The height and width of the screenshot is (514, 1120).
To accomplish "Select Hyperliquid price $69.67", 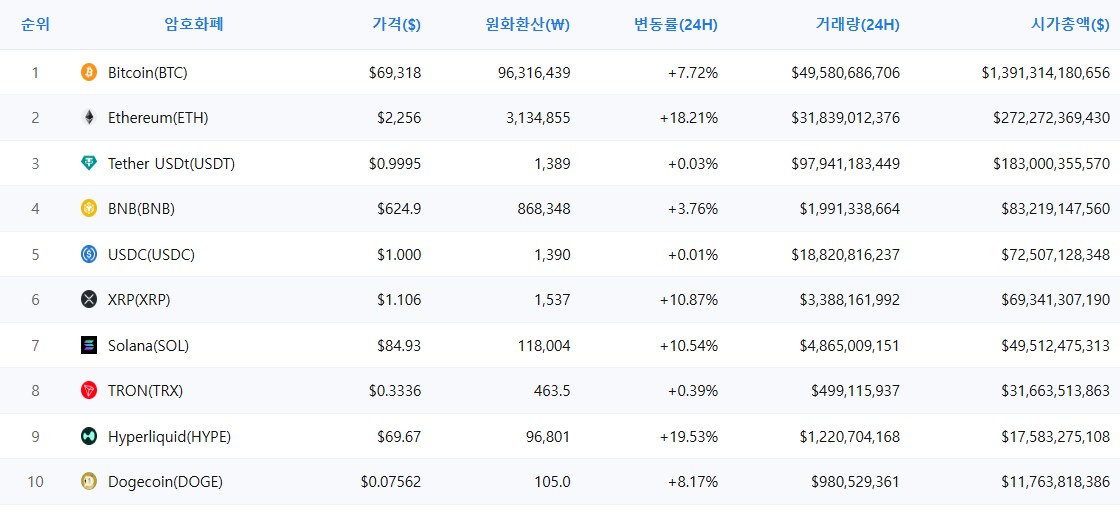I will pyautogui.click(x=399, y=437).
